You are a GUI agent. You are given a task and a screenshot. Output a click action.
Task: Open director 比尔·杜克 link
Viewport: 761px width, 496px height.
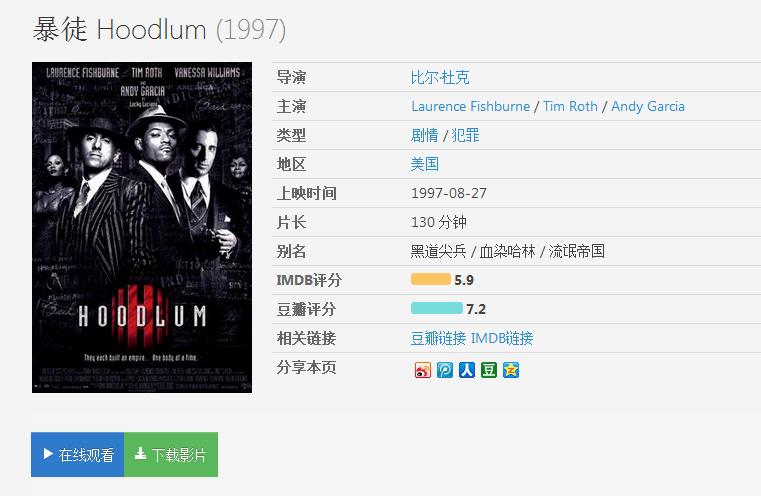pos(440,77)
